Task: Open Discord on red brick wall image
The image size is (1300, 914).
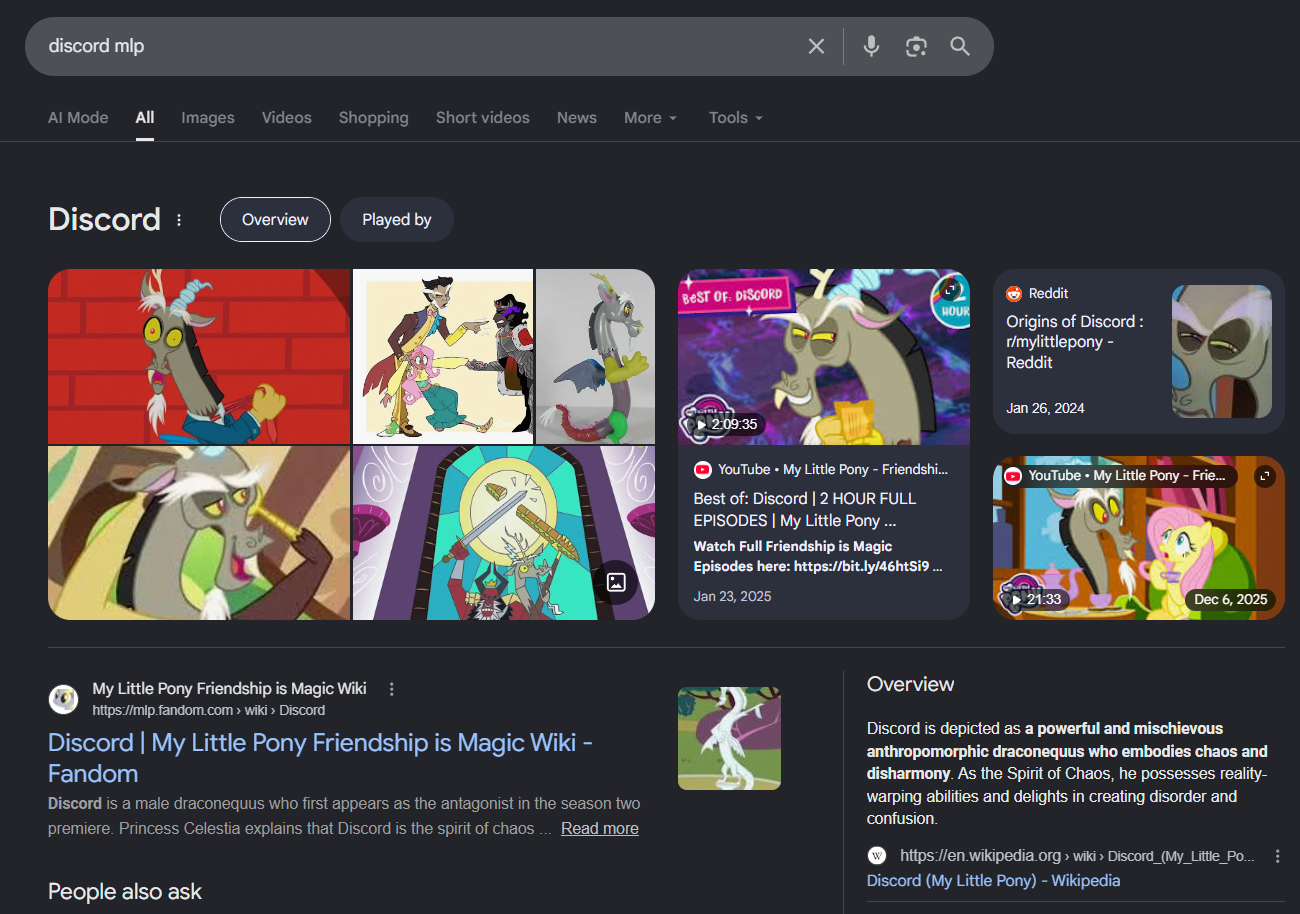Action: (199, 356)
